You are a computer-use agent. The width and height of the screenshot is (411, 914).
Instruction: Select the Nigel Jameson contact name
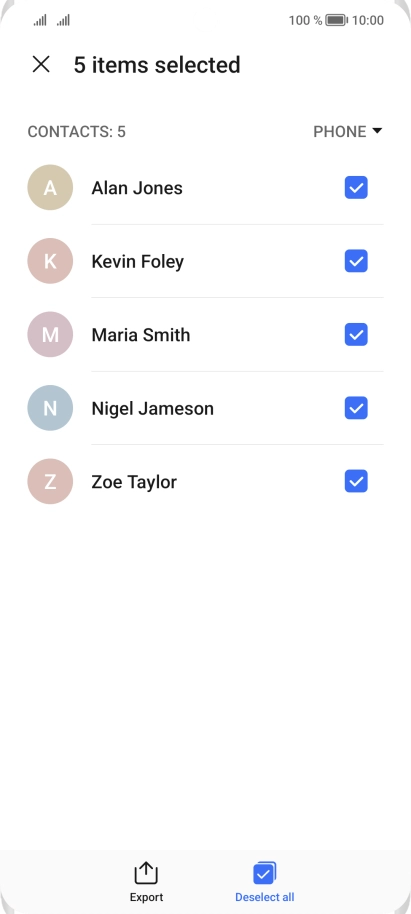pos(153,409)
